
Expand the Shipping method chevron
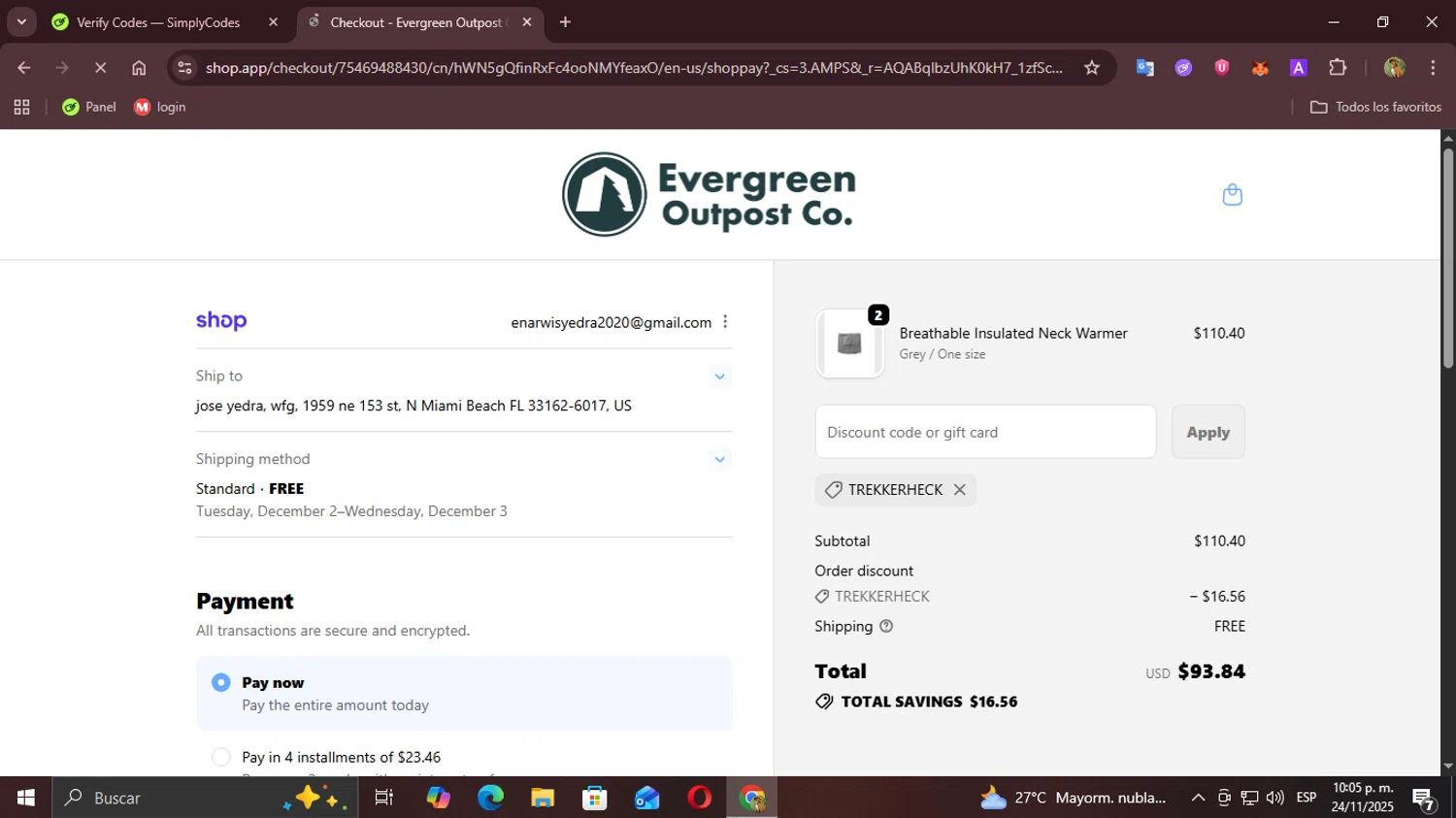click(x=719, y=460)
